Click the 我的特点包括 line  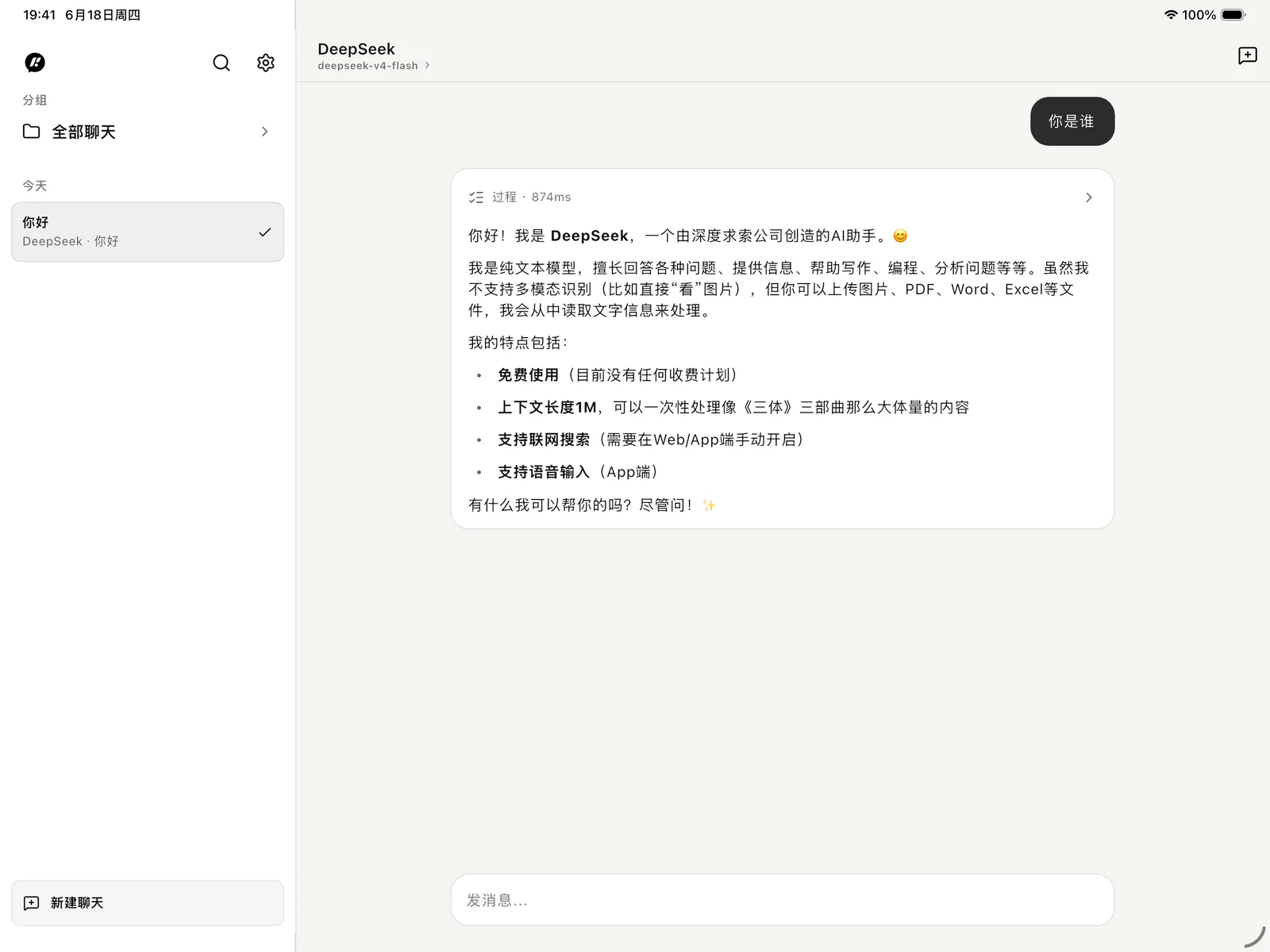[x=518, y=343]
